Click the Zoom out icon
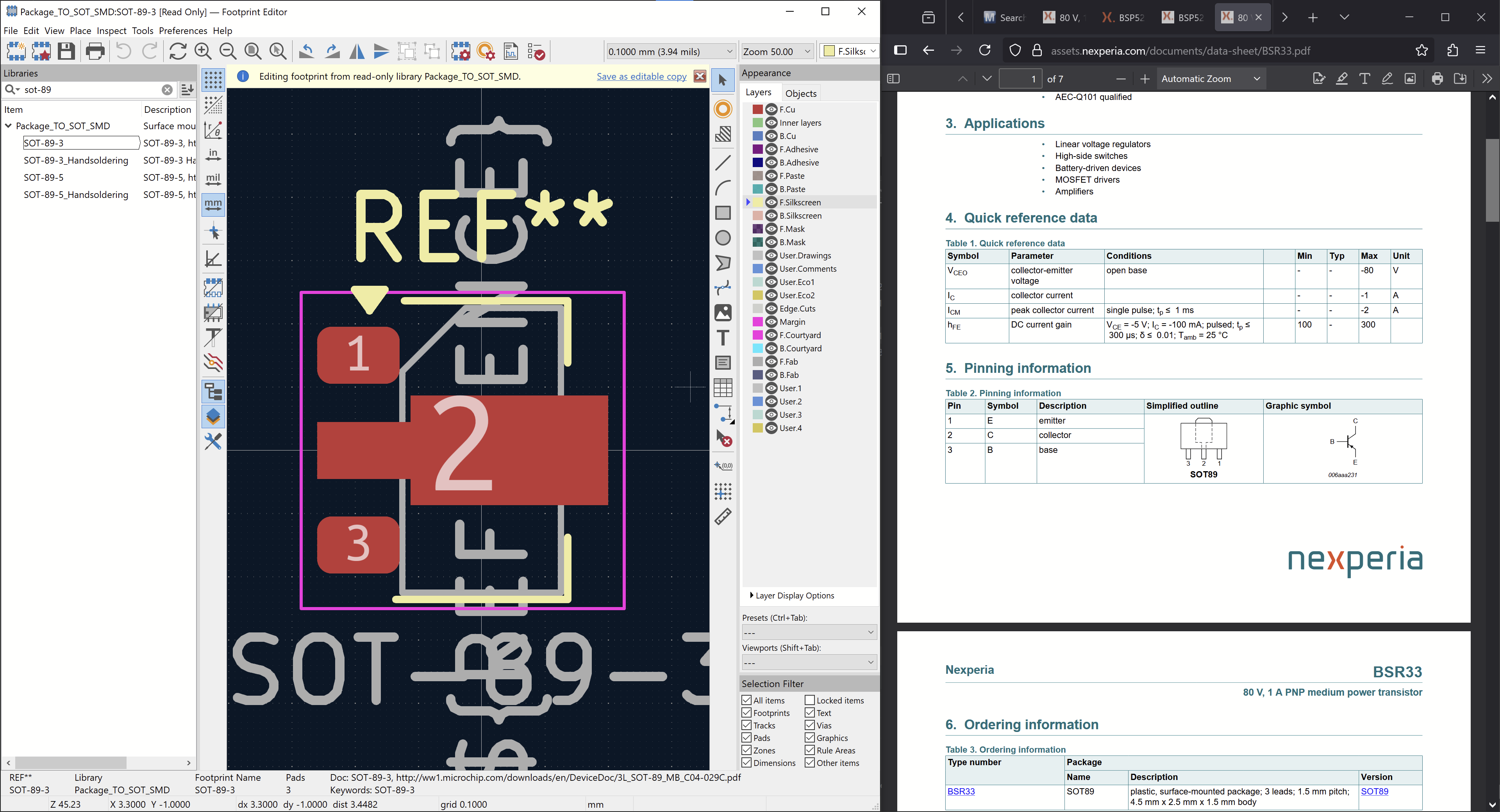This screenshot has width=1500, height=812. (228, 51)
